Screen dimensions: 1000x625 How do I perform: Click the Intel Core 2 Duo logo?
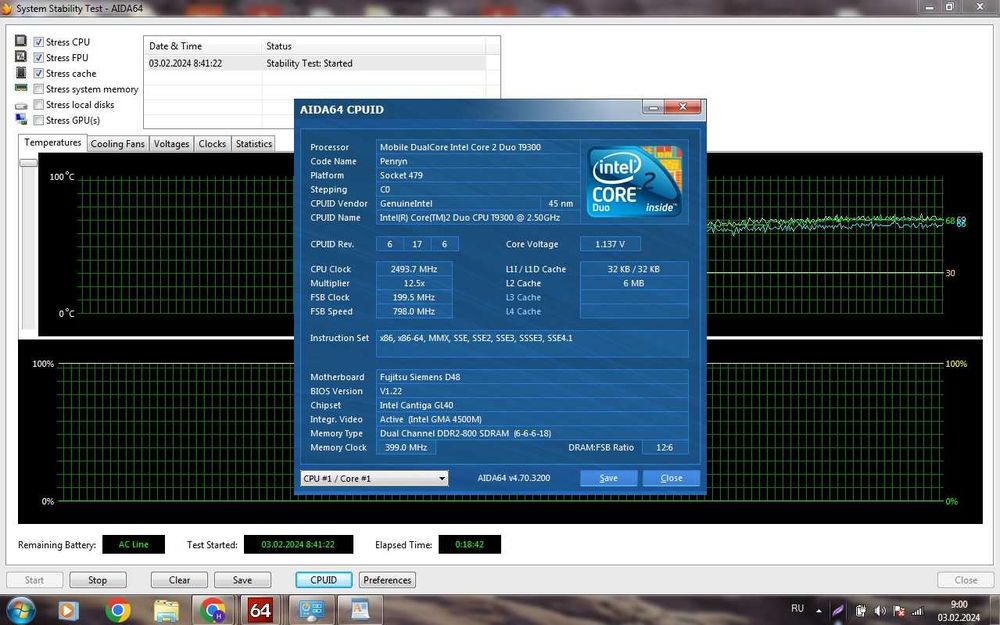point(635,182)
